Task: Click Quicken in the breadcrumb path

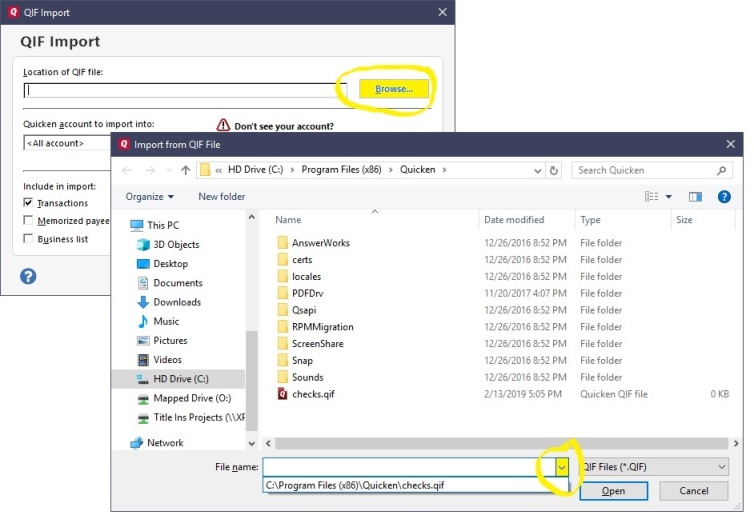Action: coord(417,170)
